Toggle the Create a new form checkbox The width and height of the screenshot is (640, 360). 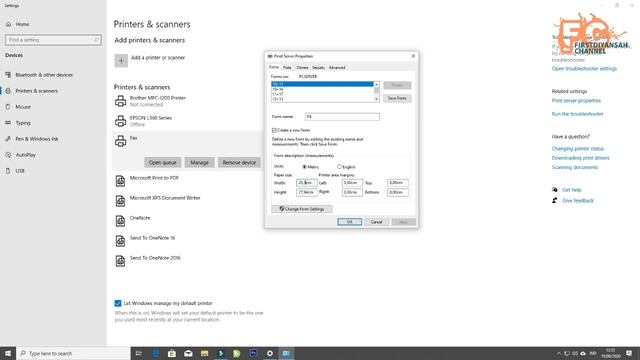[x=274, y=130]
